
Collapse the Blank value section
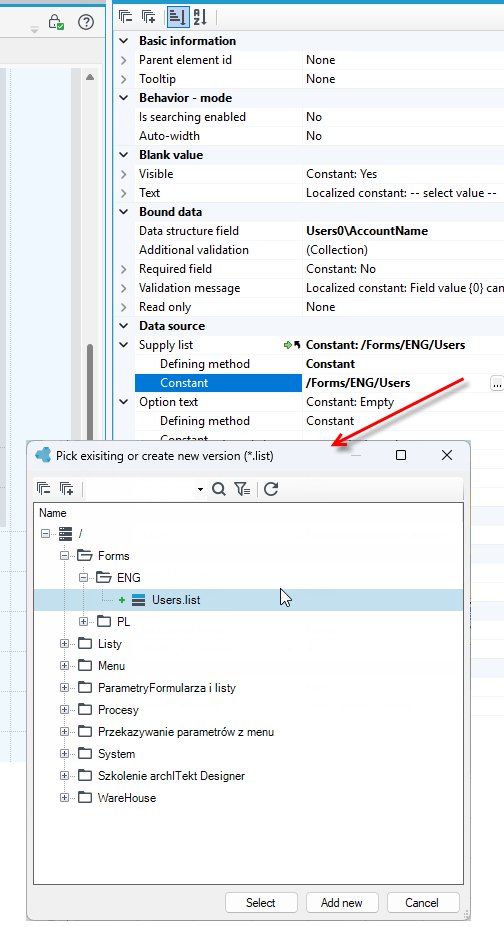(123, 155)
